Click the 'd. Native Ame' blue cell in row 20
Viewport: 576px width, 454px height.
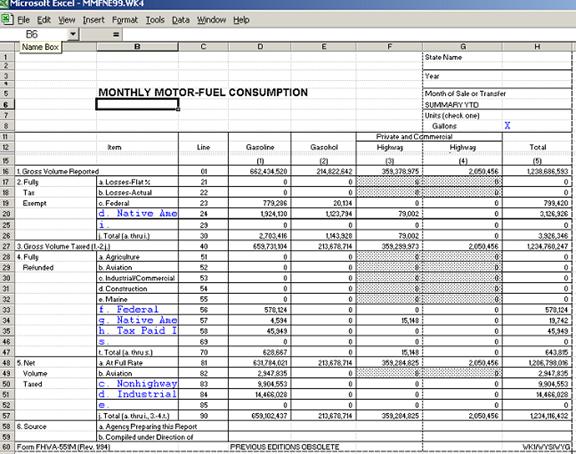pos(137,213)
